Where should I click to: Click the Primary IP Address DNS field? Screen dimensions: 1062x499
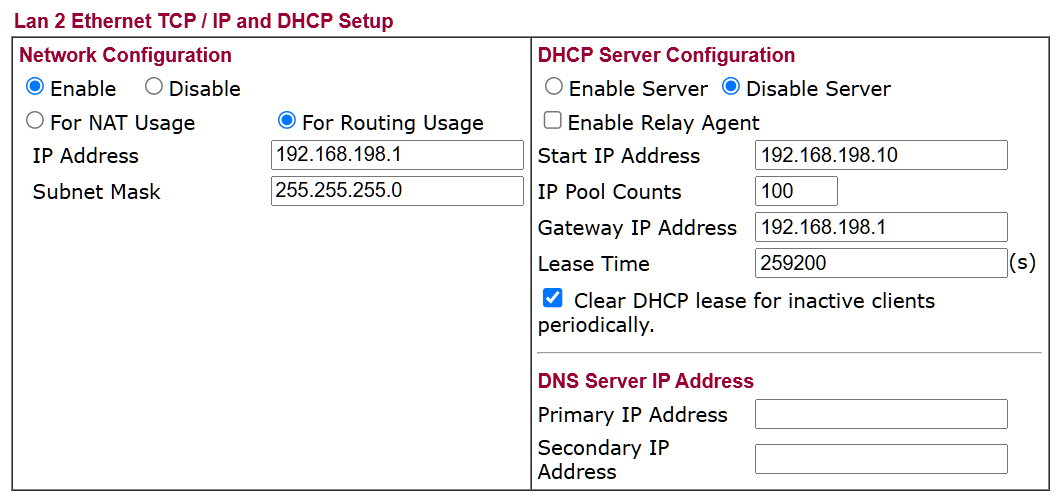click(x=880, y=414)
